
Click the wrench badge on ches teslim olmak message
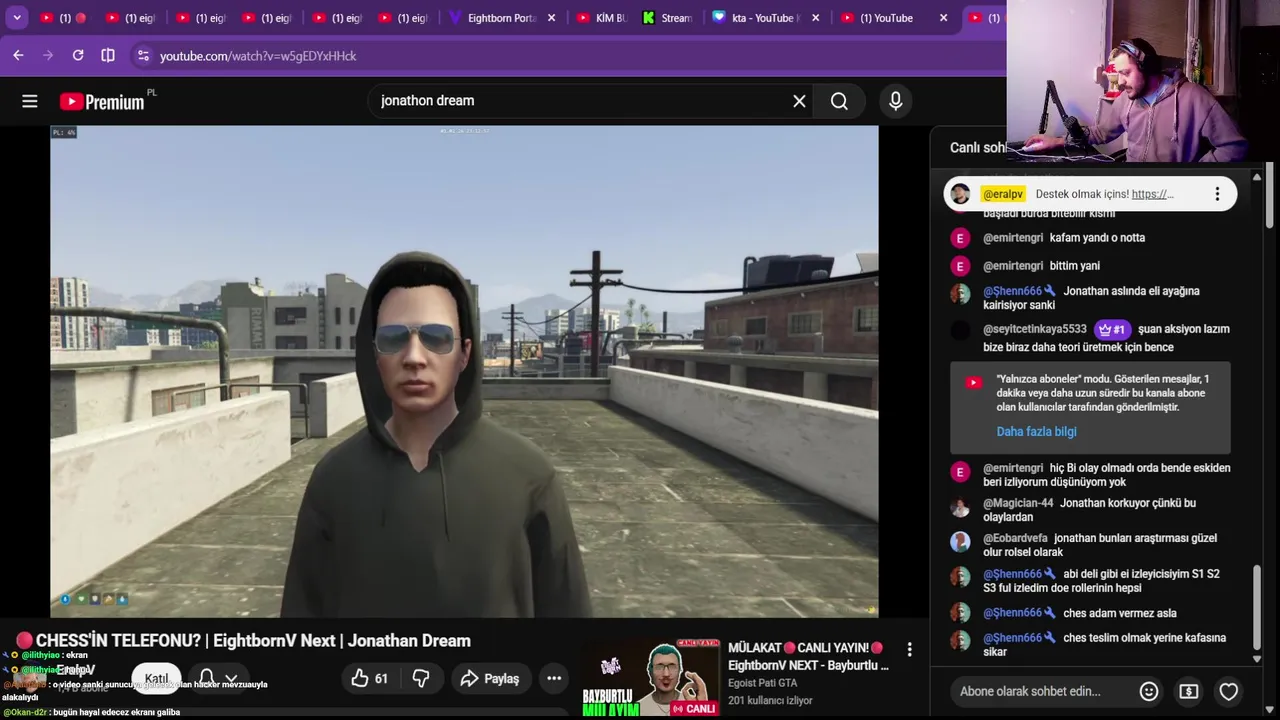[x=1050, y=638]
